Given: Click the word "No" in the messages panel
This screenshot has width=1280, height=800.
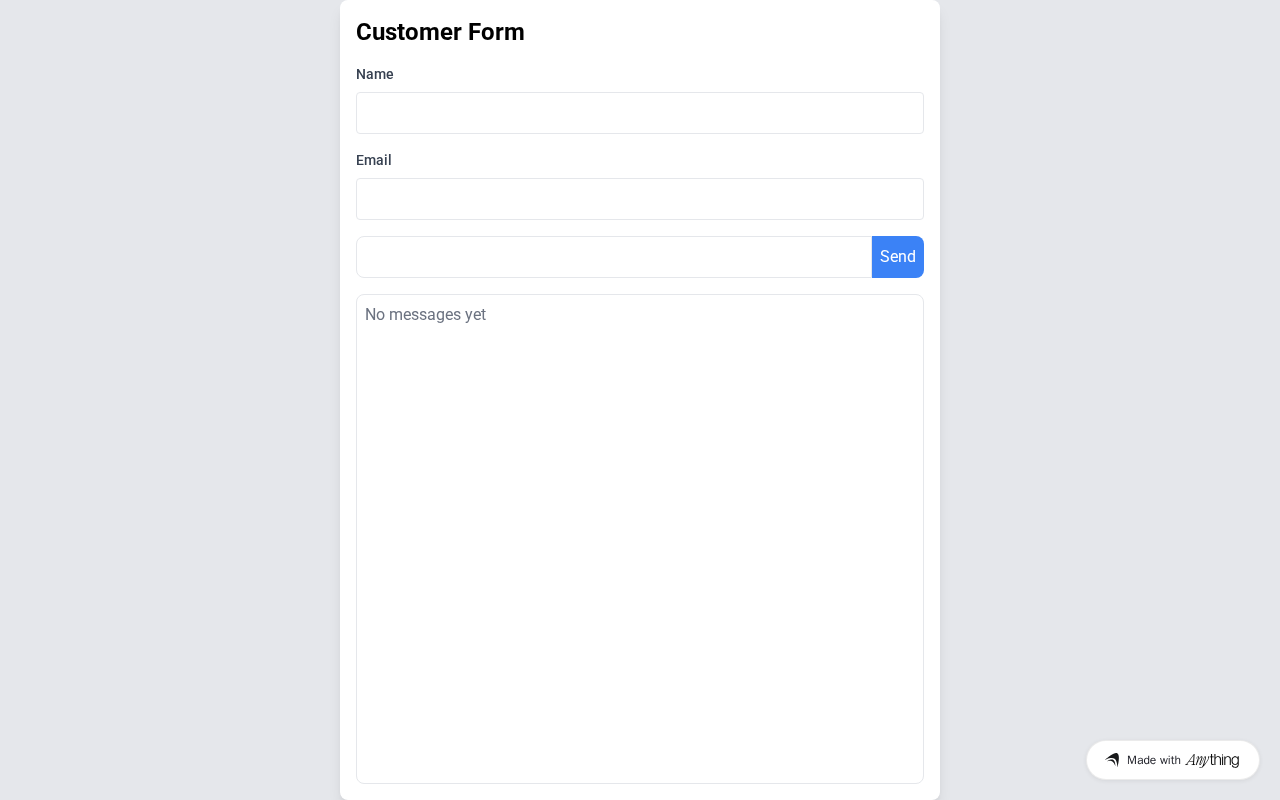Looking at the screenshot, I should [375, 315].
